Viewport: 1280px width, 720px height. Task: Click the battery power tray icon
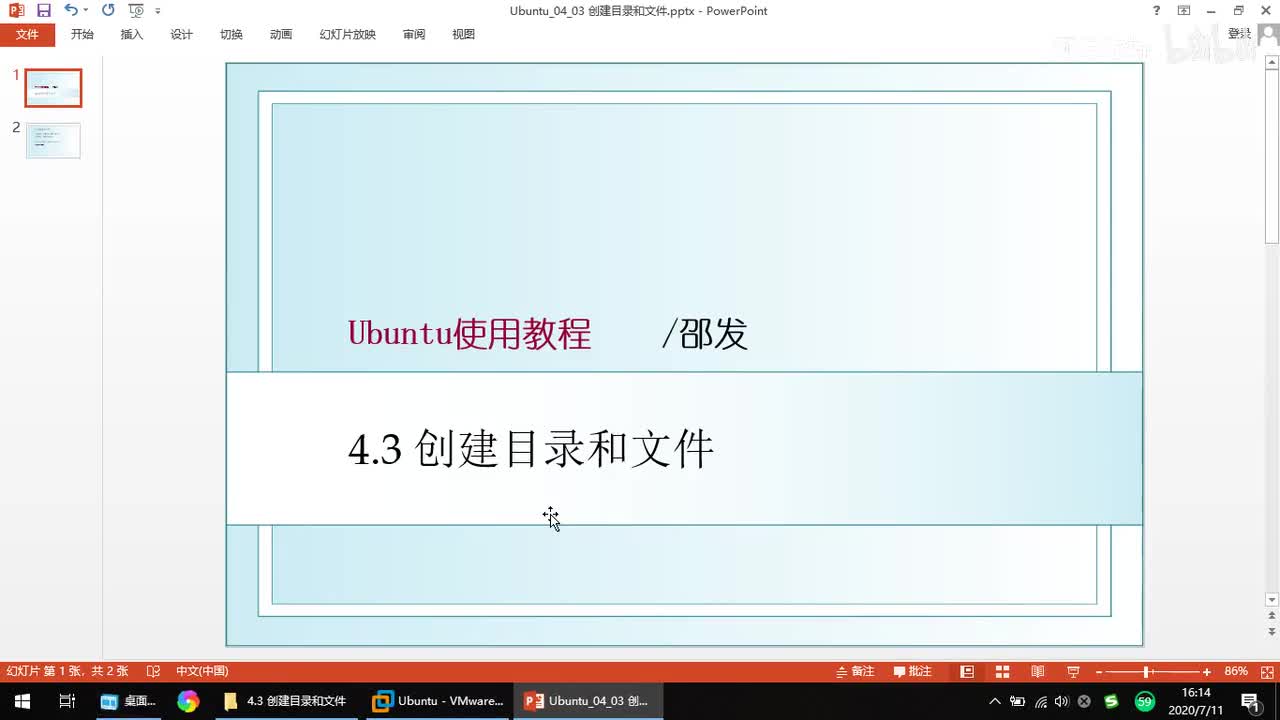click(1018, 701)
